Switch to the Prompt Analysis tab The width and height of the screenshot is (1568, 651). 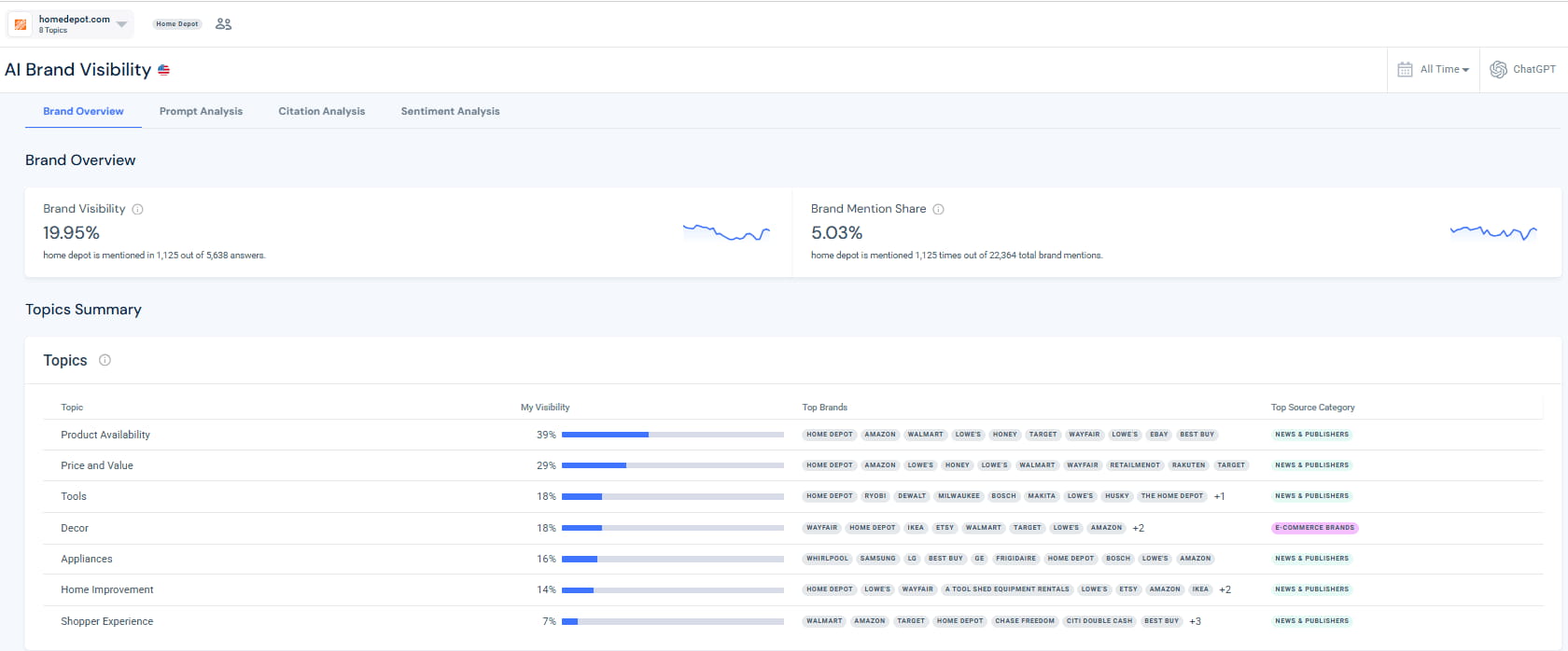[201, 111]
